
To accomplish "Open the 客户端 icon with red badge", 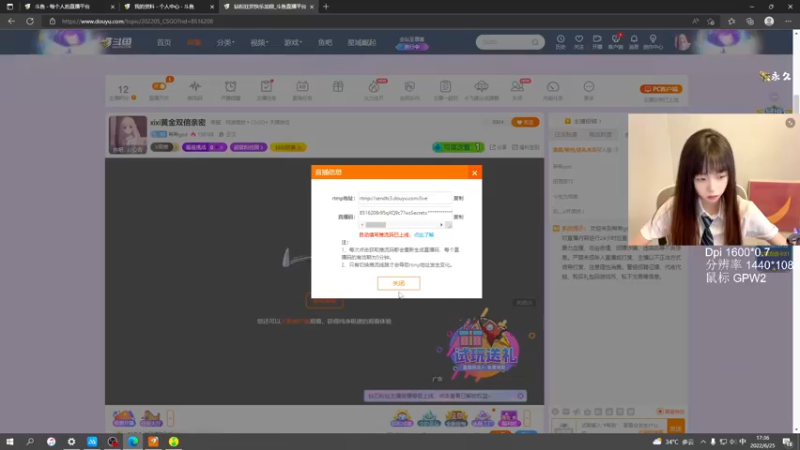I will (615, 42).
